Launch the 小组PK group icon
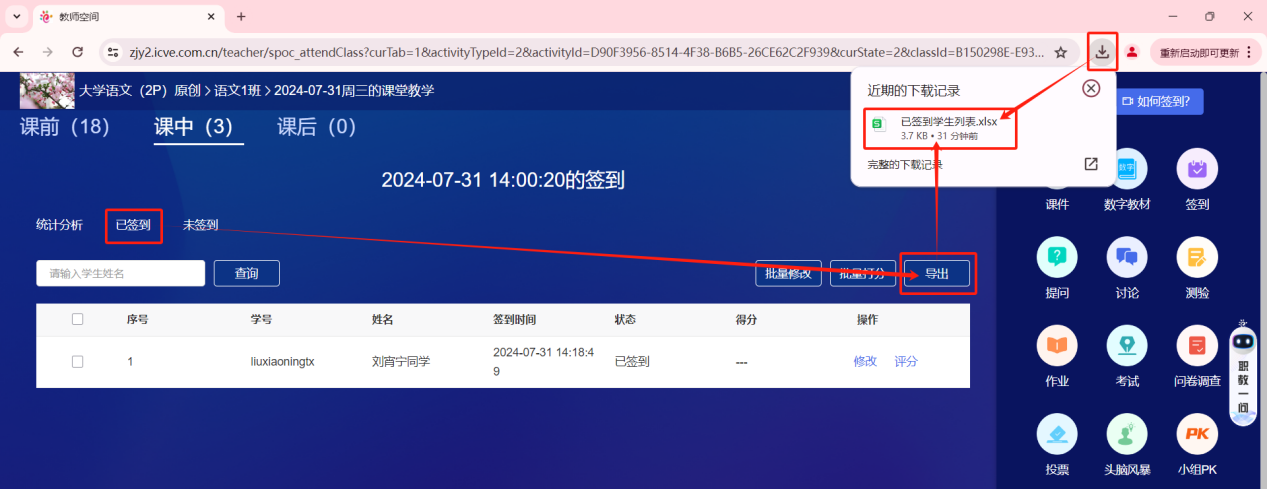The width and height of the screenshot is (1267, 489). (x=1196, y=434)
